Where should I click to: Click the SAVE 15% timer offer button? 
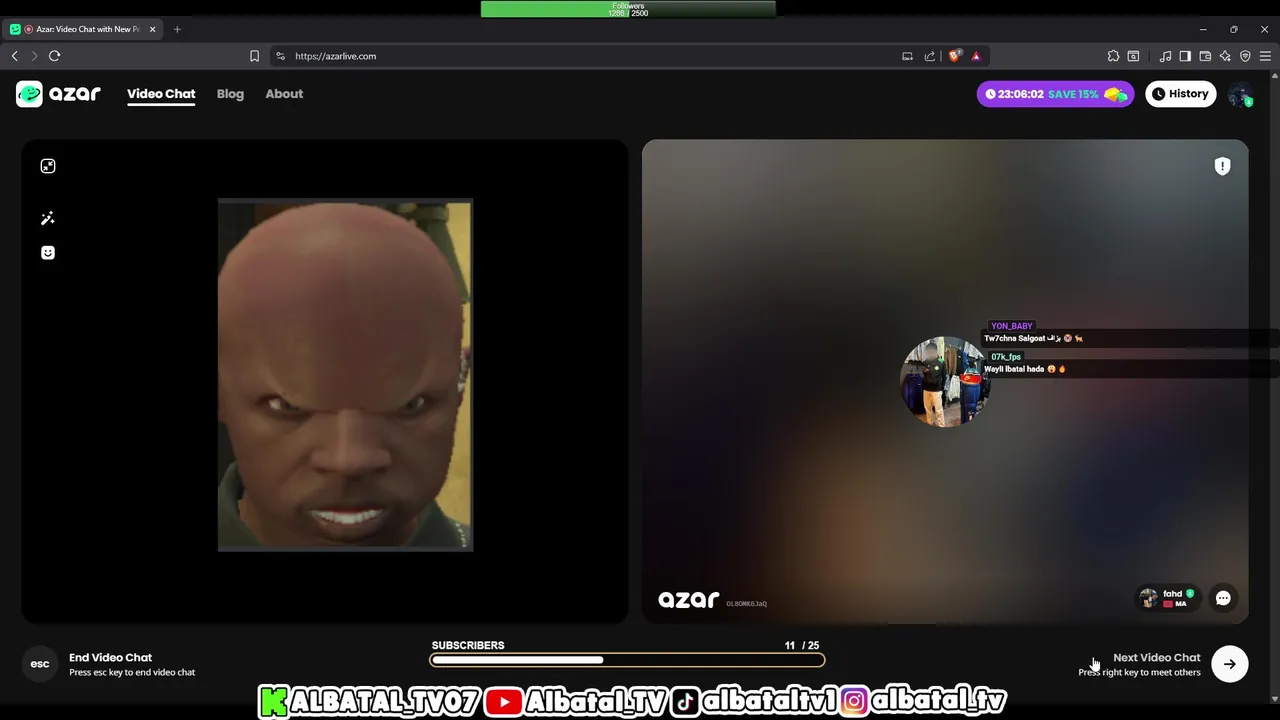pos(1055,94)
